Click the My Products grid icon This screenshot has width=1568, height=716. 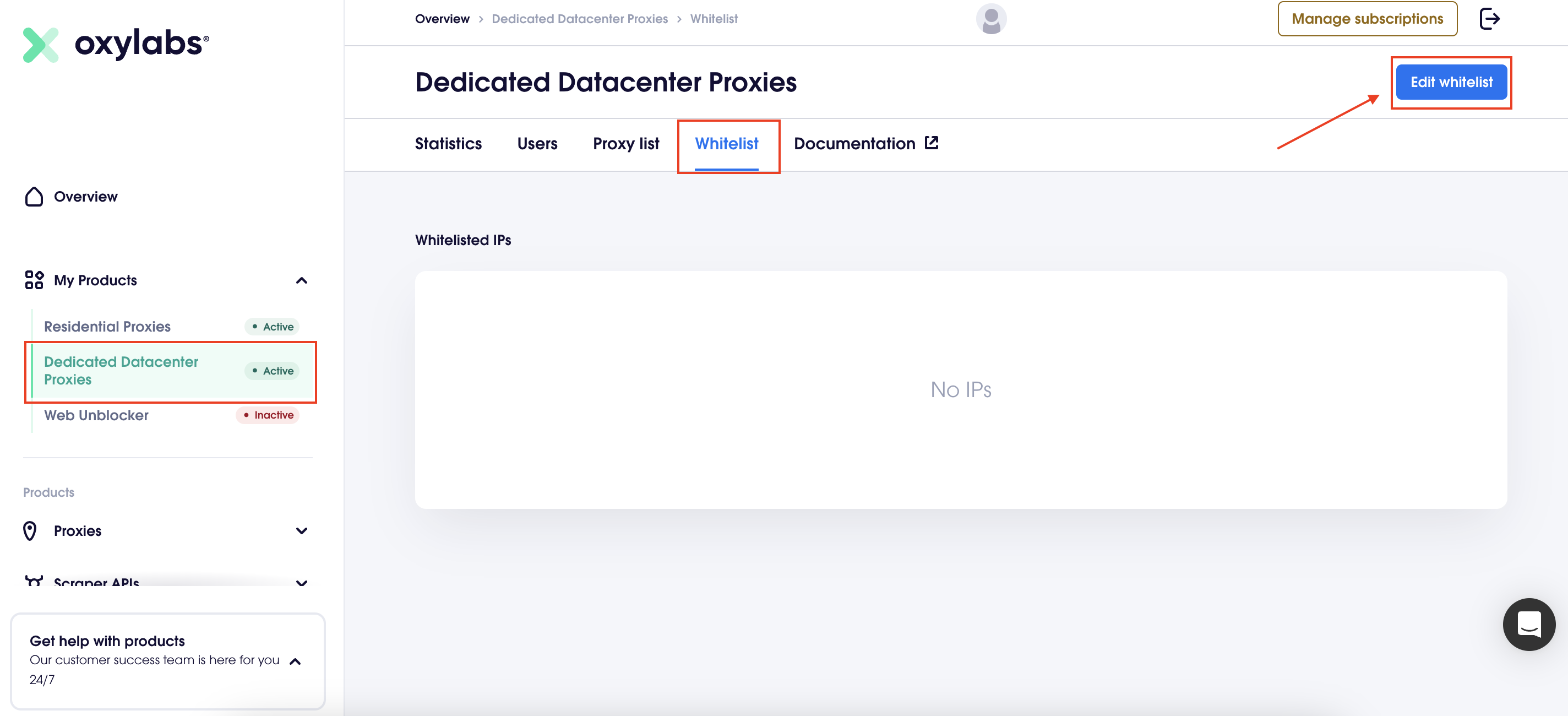[x=34, y=280]
